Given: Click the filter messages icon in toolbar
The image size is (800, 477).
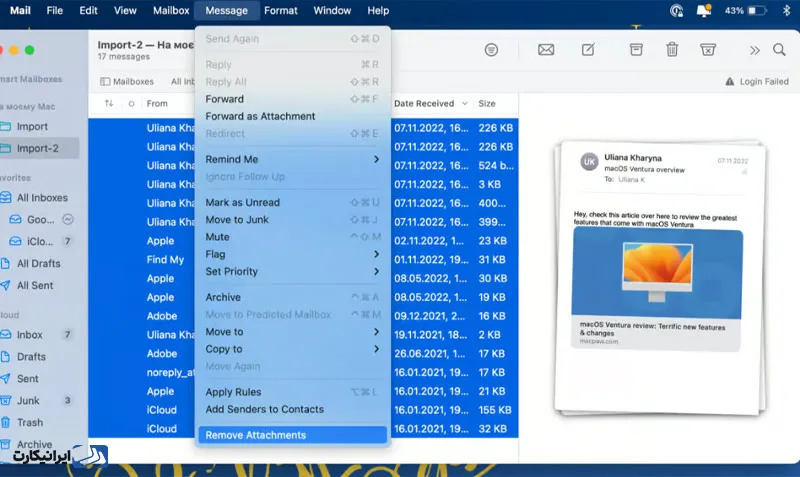Looking at the screenshot, I should pyautogui.click(x=491, y=49).
